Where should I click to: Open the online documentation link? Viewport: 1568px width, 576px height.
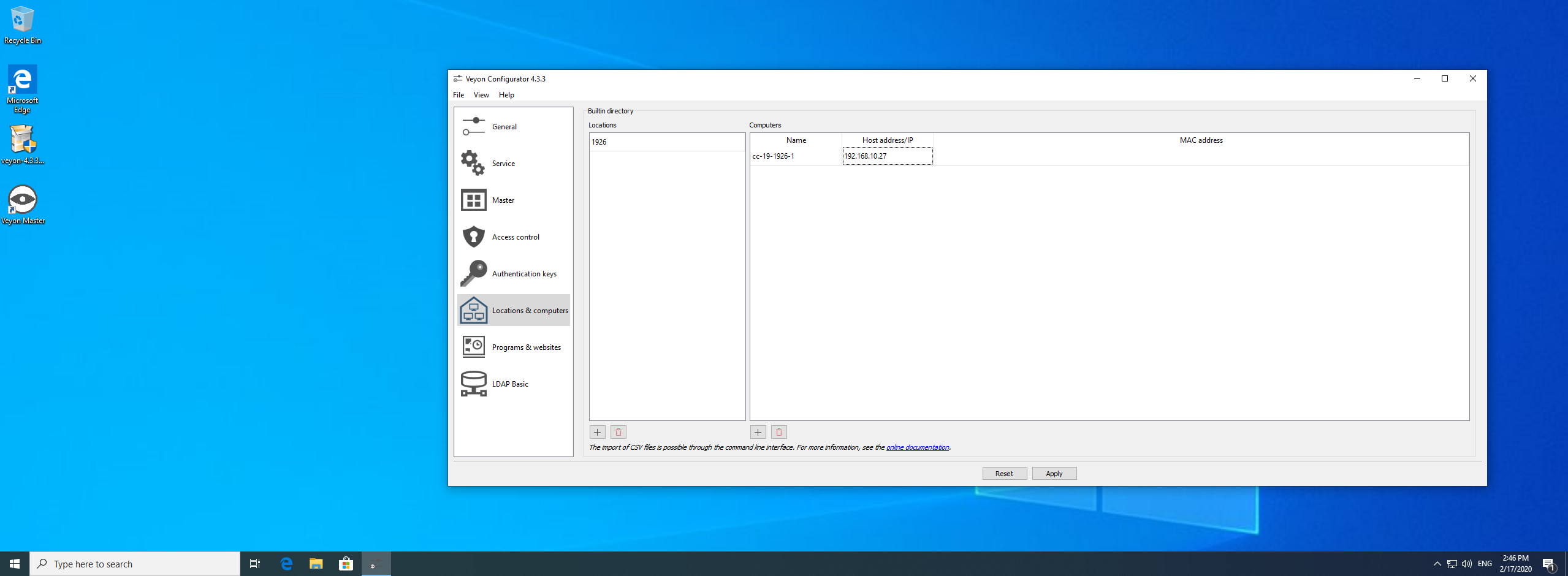(918, 447)
